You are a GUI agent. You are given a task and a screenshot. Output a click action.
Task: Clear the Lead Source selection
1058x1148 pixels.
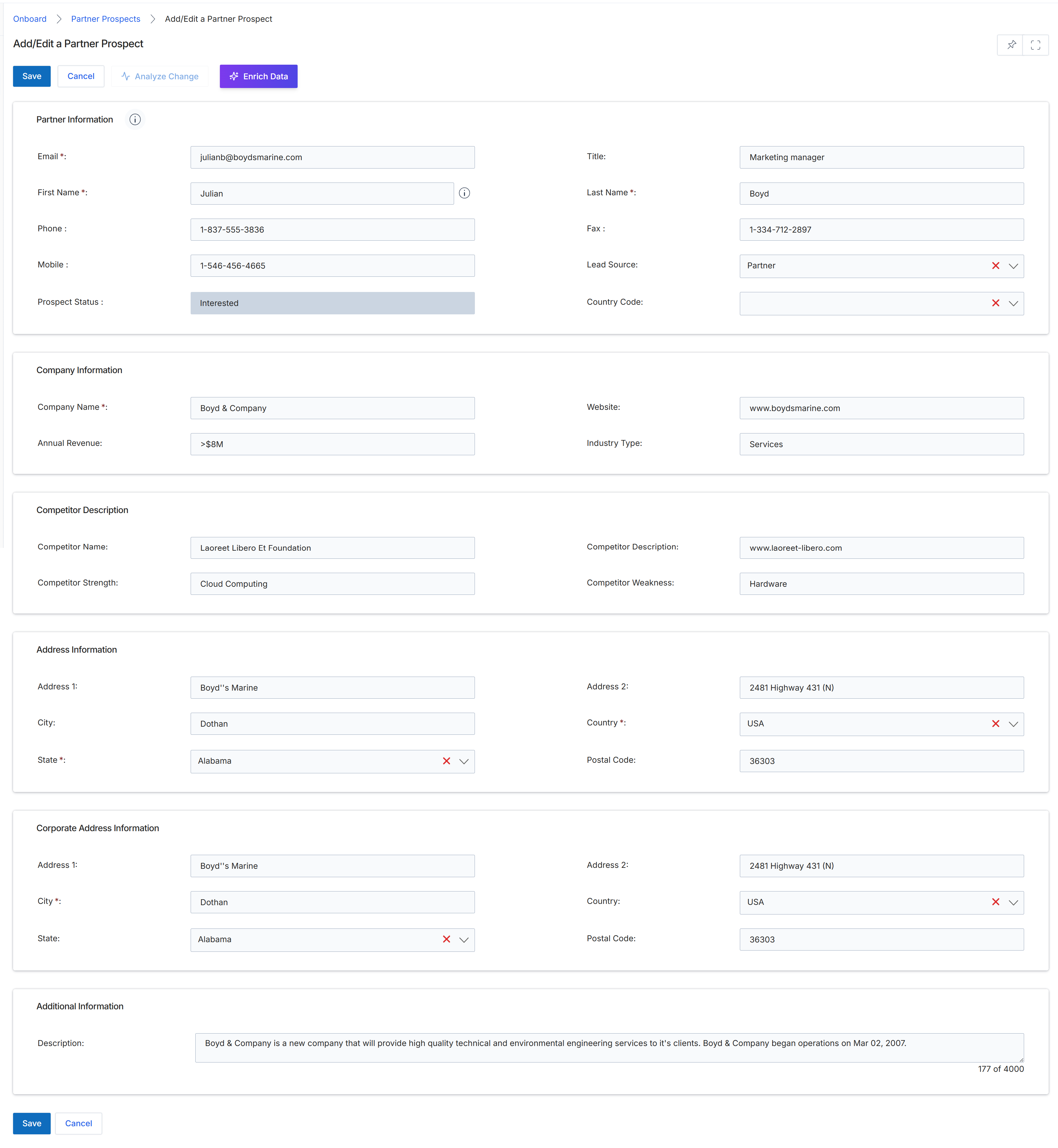[995, 266]
